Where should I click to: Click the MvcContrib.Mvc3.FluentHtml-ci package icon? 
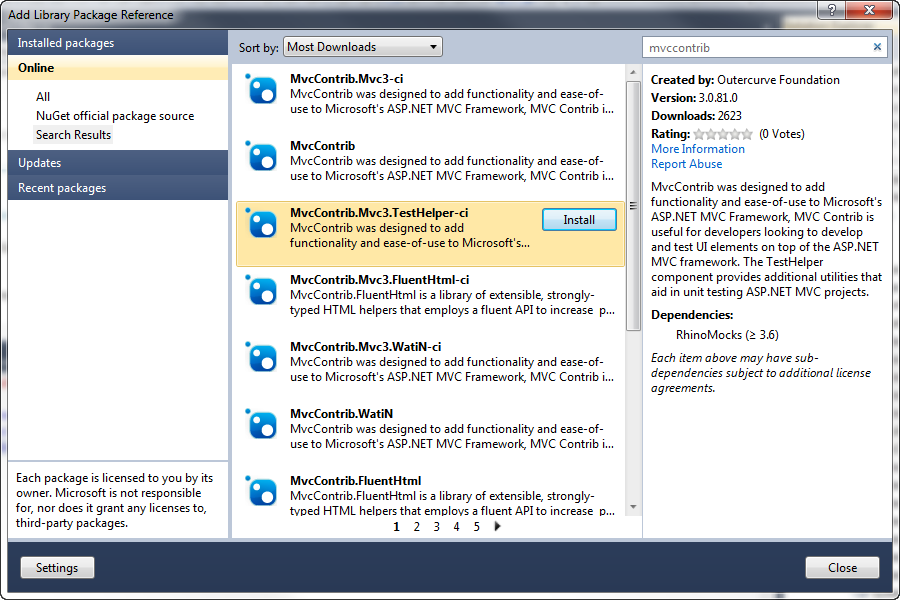262,291
